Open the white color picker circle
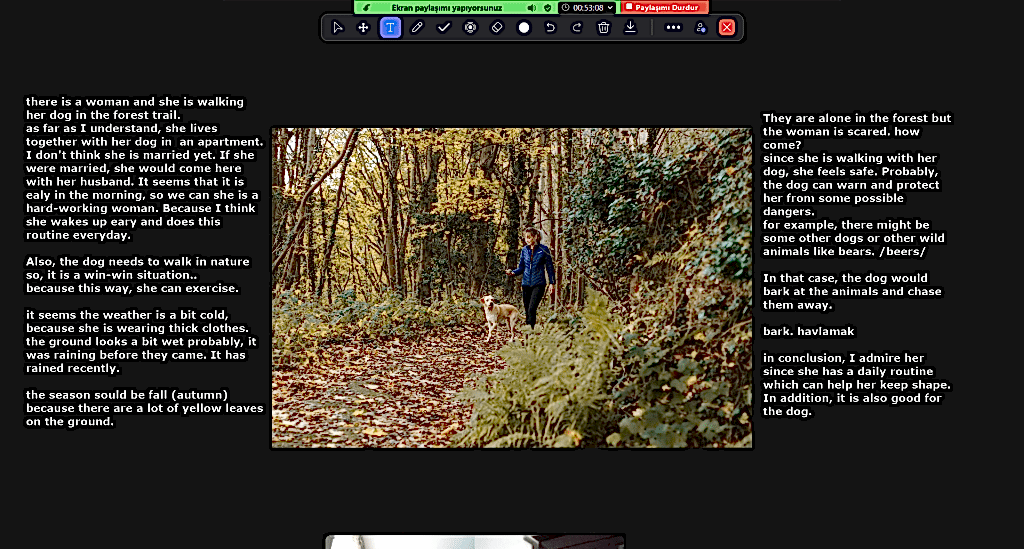1024x549 pixels. (524, 28)
